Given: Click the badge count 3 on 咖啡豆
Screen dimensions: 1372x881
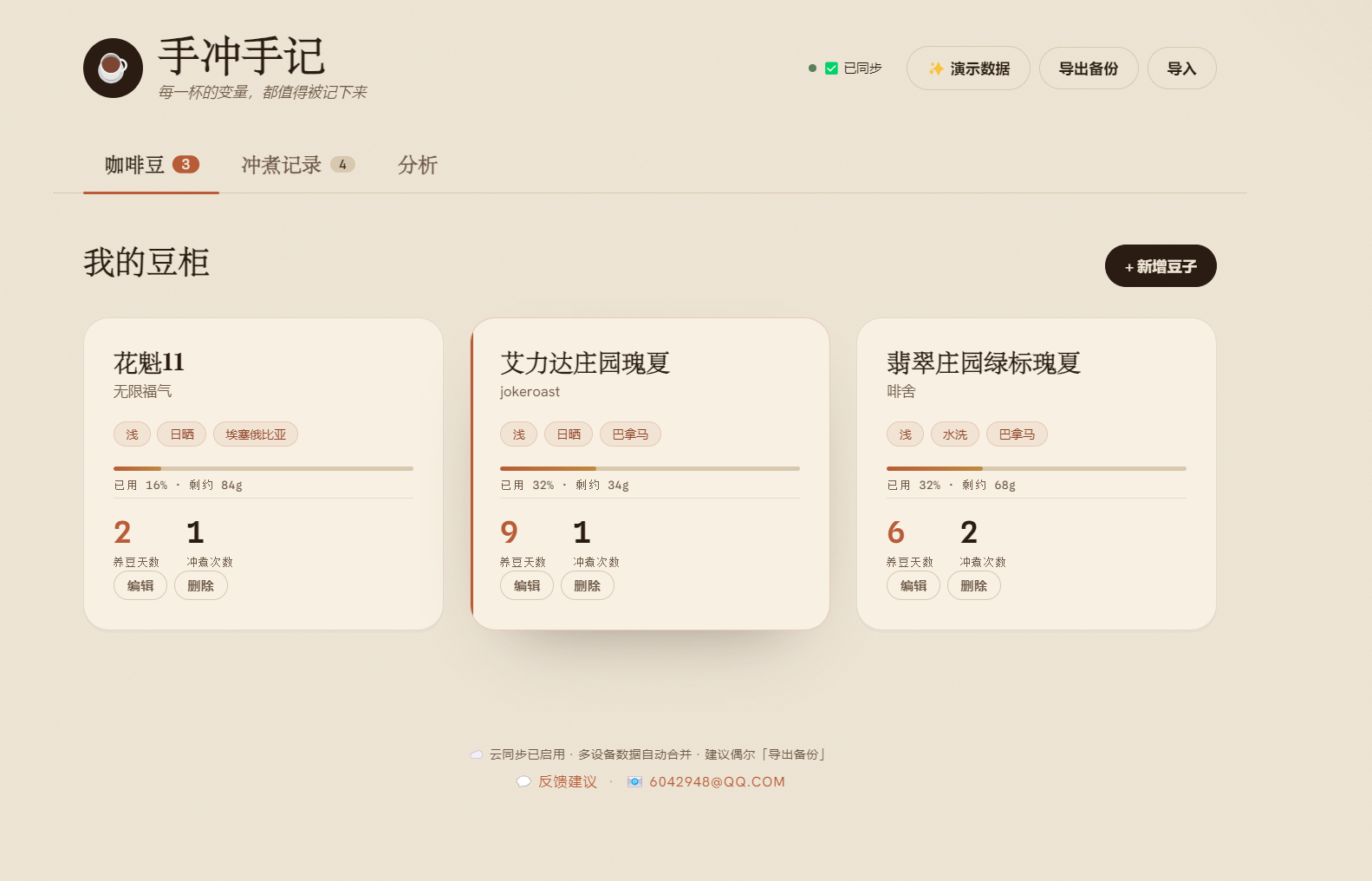Looking at the screenshot, I should coord(185,164).
